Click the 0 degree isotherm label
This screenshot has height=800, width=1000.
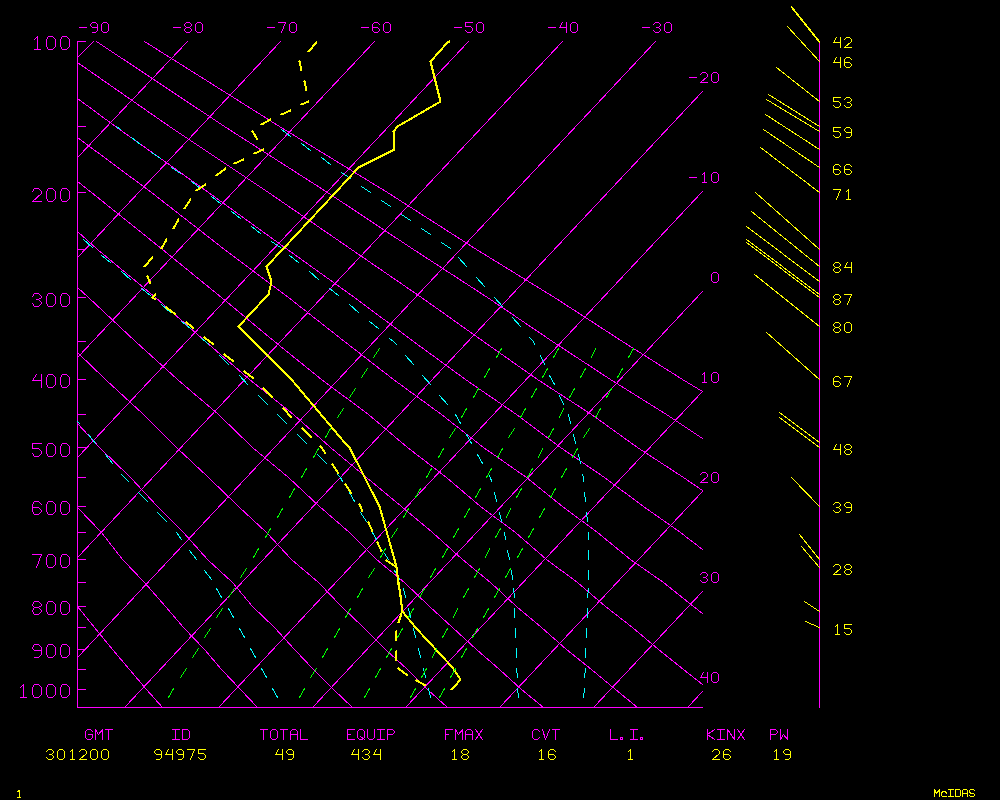pyautogui.click(x=715, y=278)
